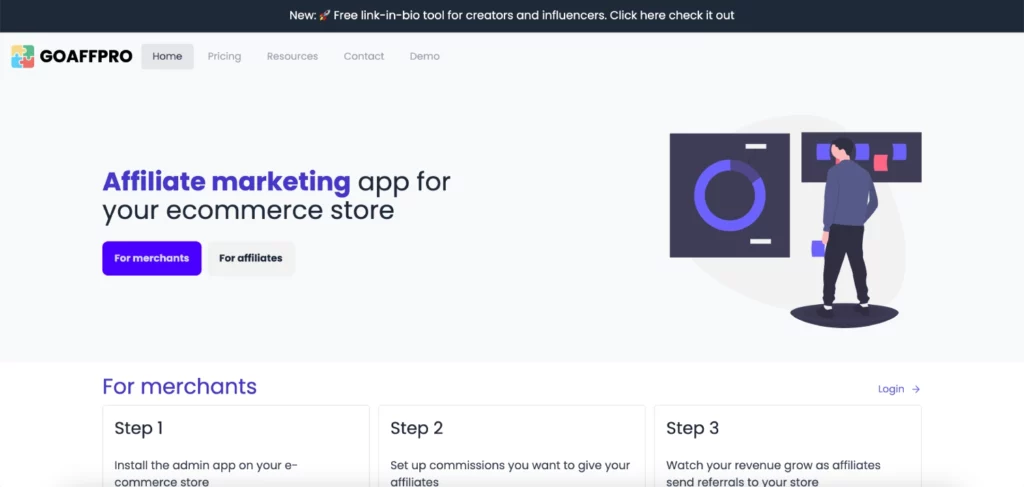The image size is (1024, 487).
Task: Go to the Pricing page
Action: click(x=224, y=56)
